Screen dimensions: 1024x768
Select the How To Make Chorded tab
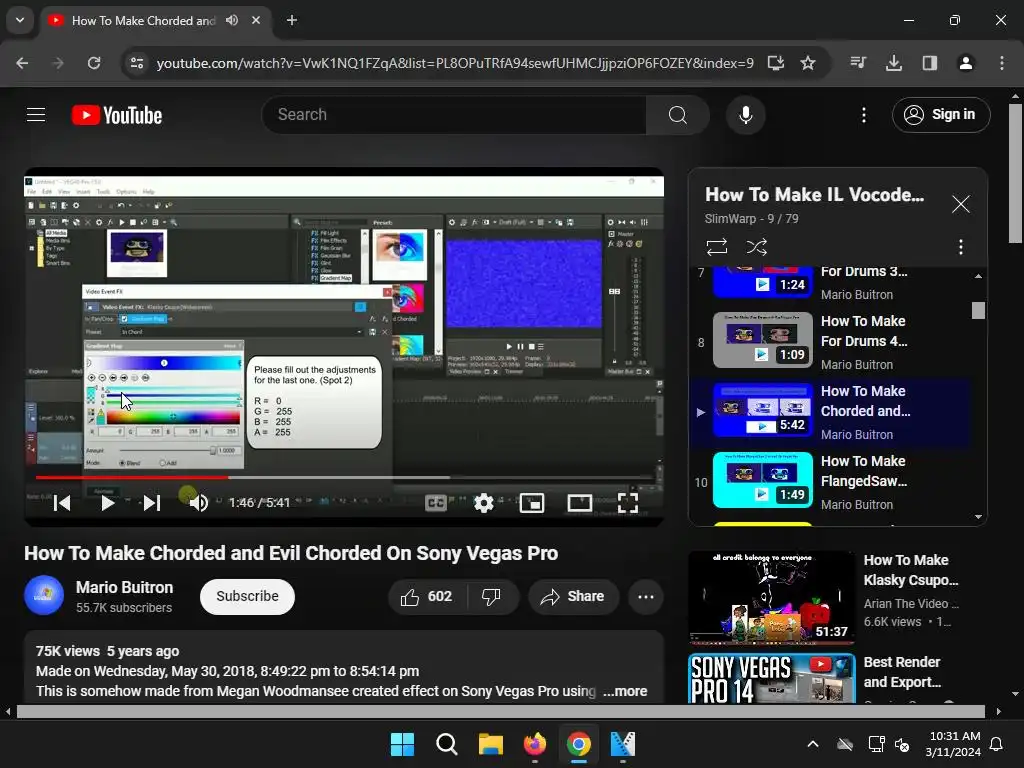point(155,20)
